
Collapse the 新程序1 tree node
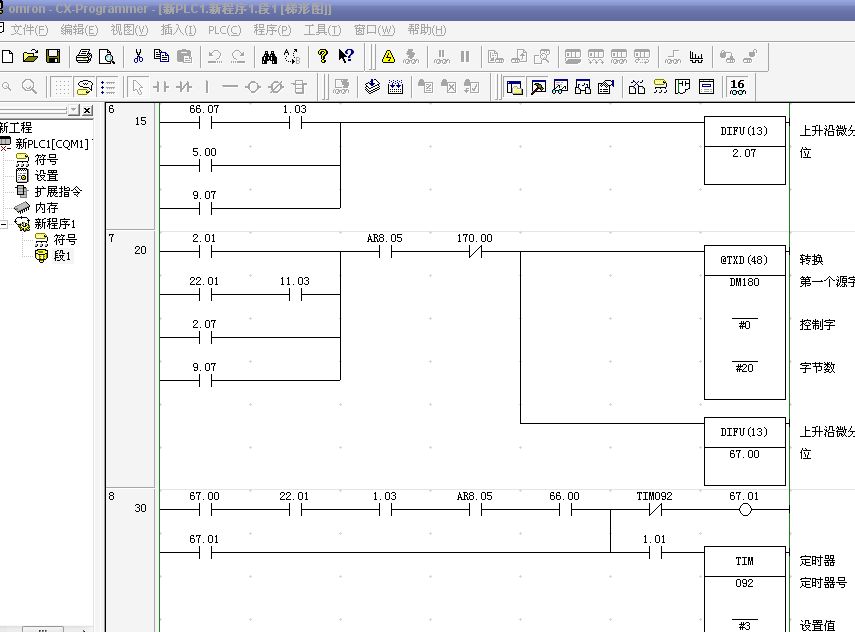coord(4,224)
